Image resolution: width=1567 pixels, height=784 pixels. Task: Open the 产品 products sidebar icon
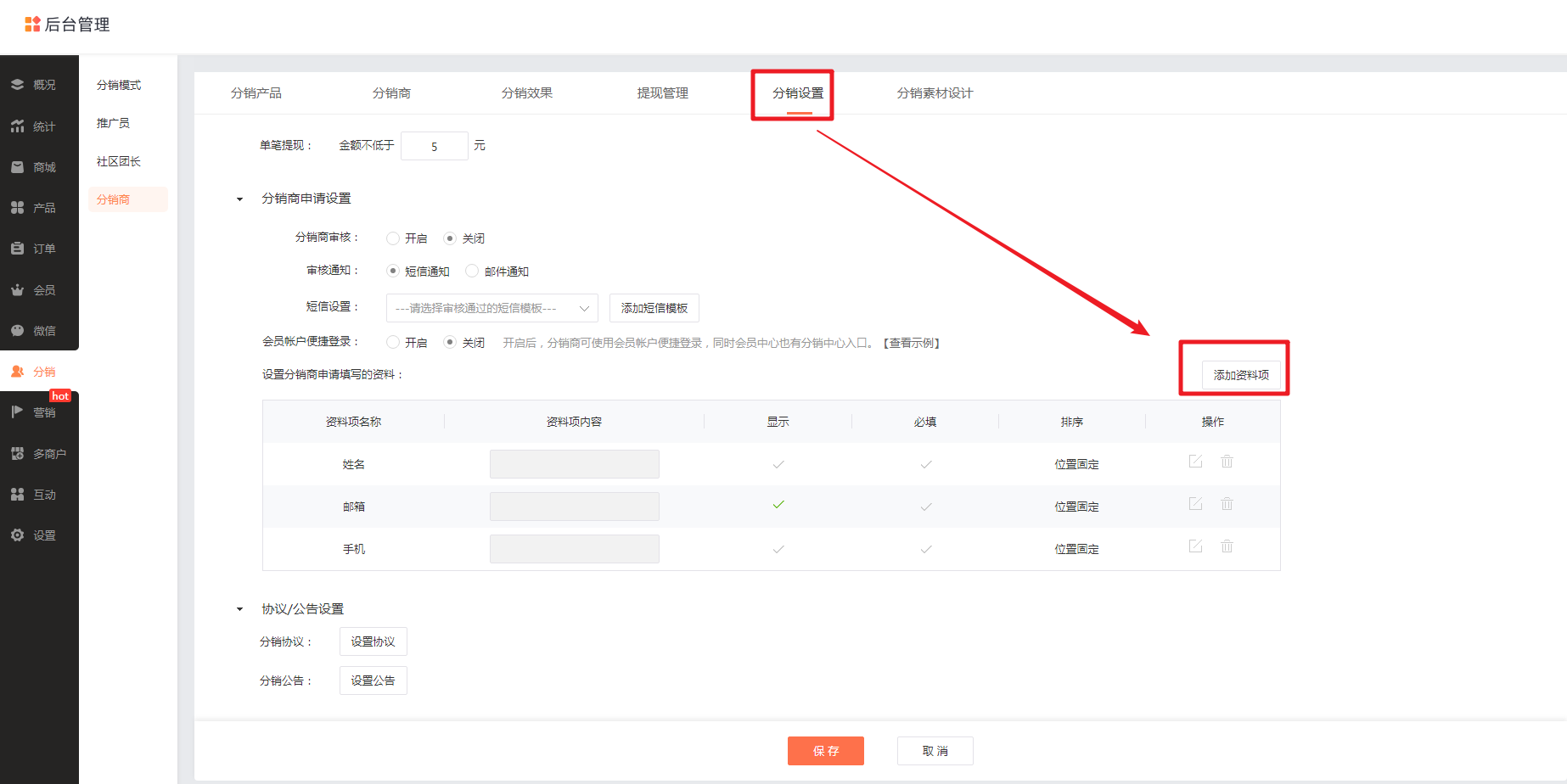pos(17,208)
